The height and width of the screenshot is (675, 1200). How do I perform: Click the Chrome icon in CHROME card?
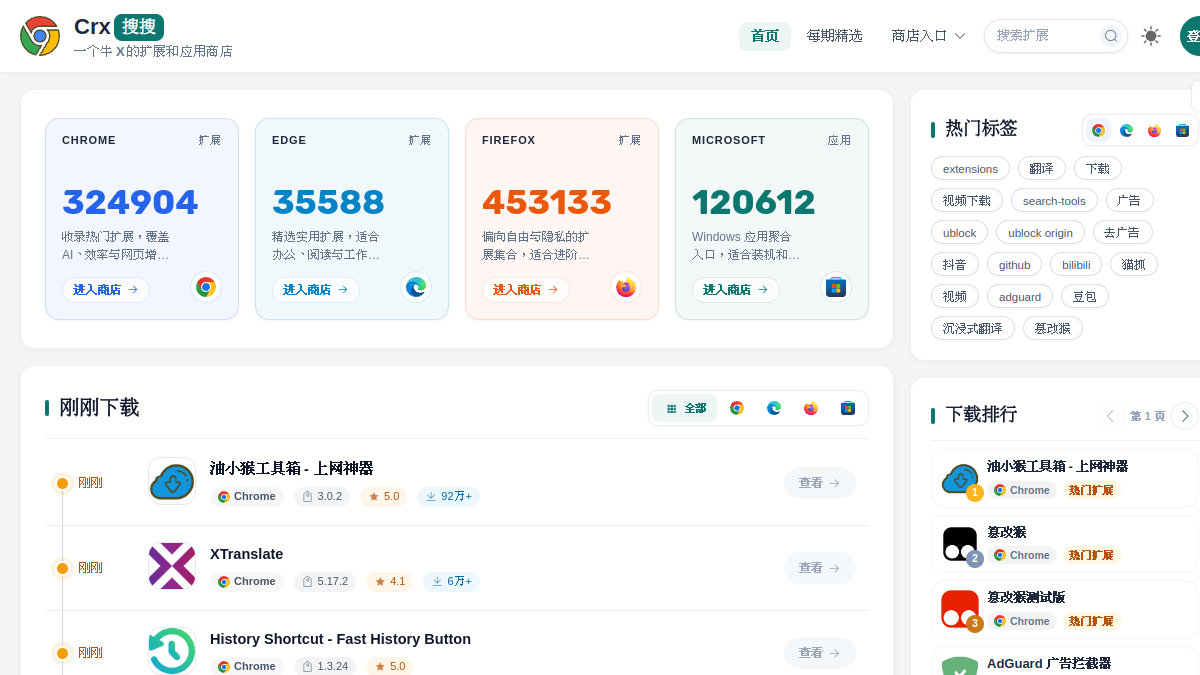point(206,288)
